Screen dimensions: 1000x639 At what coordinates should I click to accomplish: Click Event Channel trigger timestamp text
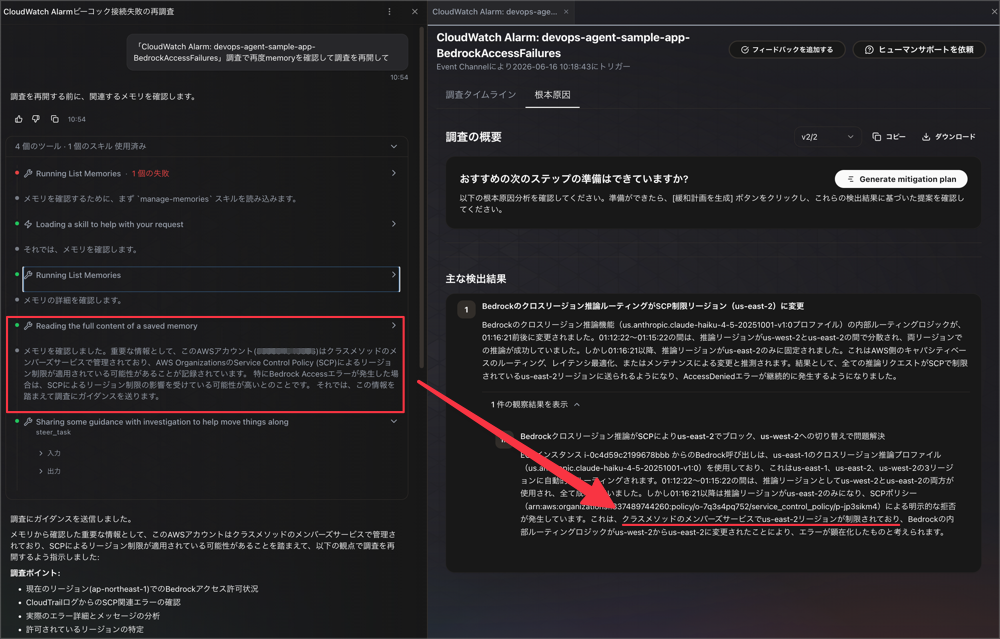click(x=533, y=67)
